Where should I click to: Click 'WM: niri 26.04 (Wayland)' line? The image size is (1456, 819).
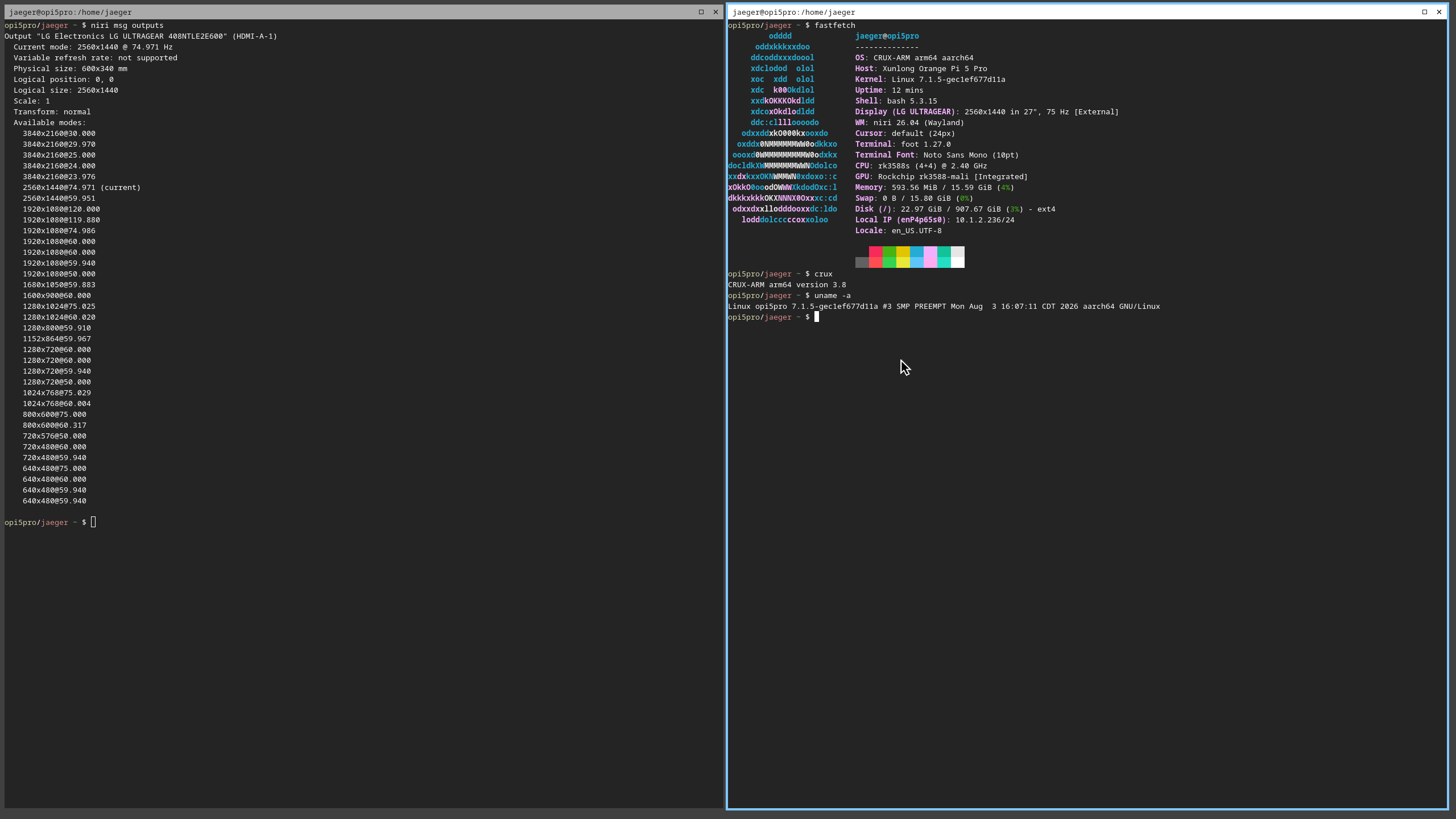coord(910,123)
